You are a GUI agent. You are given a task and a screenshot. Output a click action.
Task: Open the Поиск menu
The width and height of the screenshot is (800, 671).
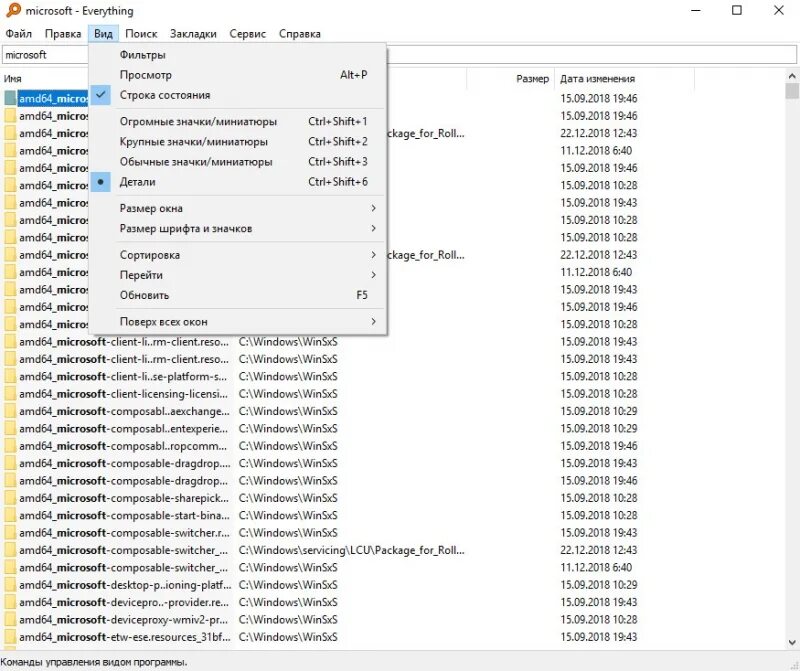(x=141, y=34)
